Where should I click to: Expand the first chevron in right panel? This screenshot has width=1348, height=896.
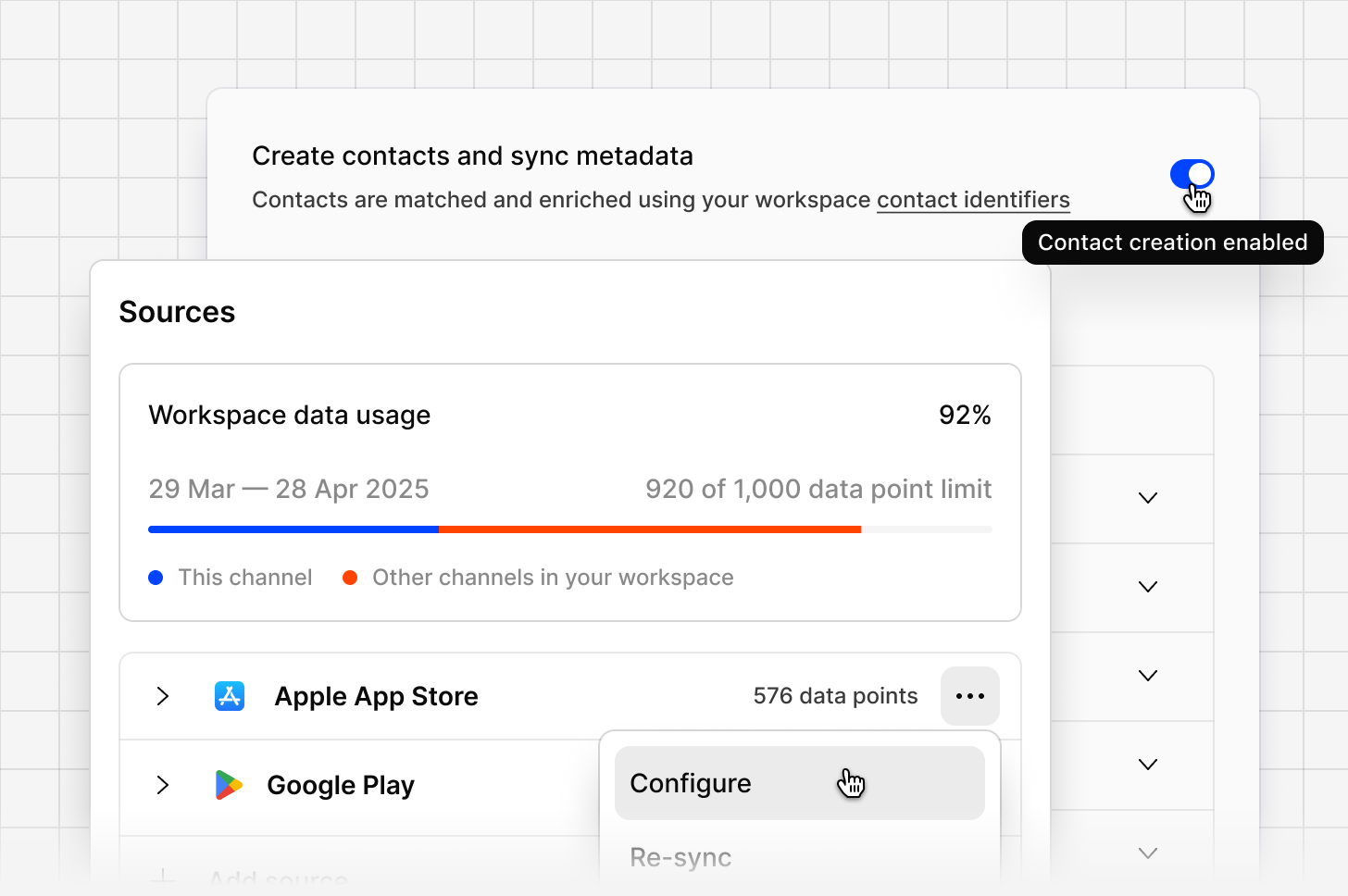pos(1148,498)
